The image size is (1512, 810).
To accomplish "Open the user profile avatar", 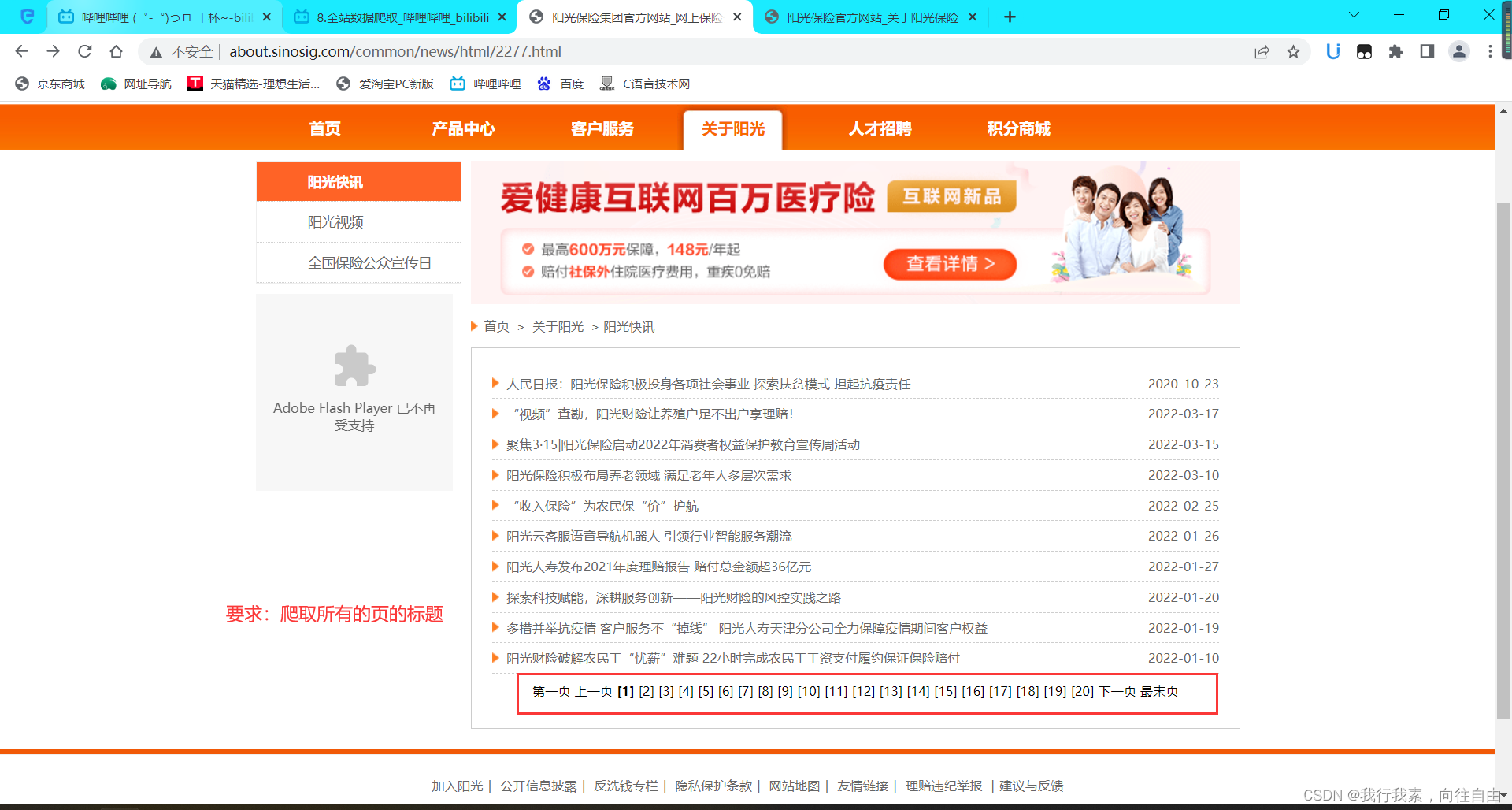I will click(x=1458, y=51).
